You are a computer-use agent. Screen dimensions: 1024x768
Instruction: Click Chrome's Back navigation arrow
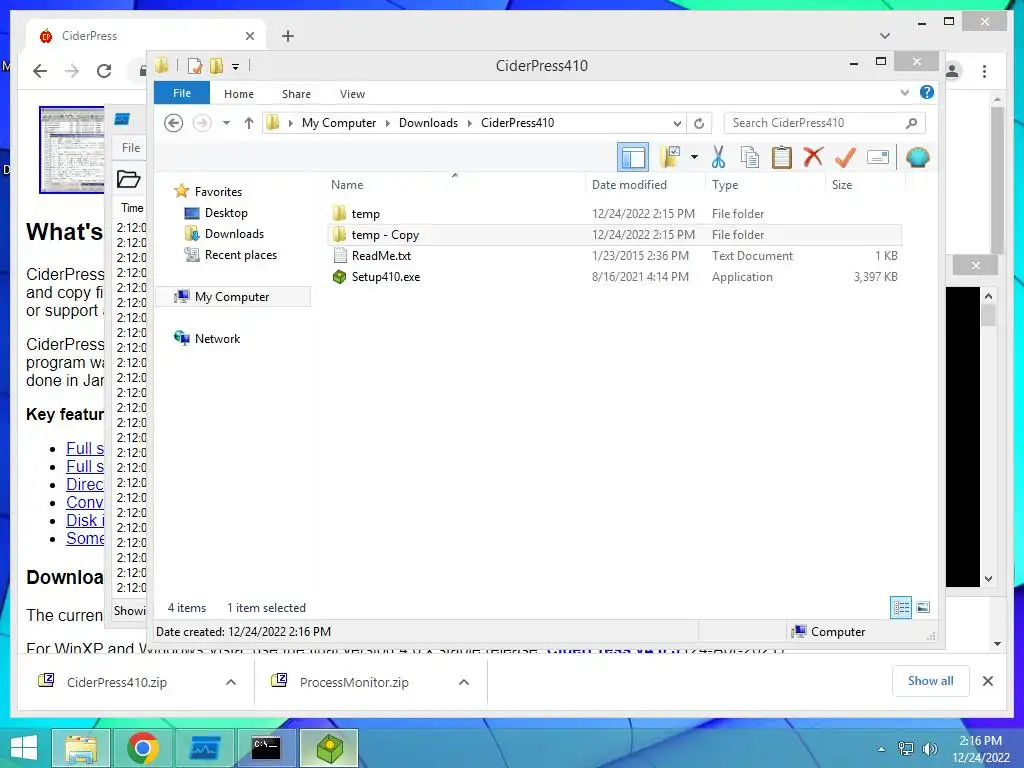(x=40, y=71)
